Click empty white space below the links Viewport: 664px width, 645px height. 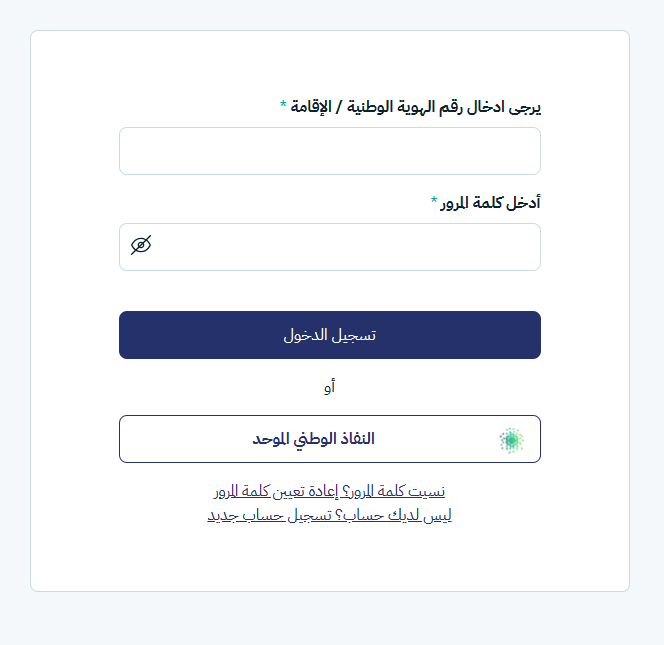point(330,558)
